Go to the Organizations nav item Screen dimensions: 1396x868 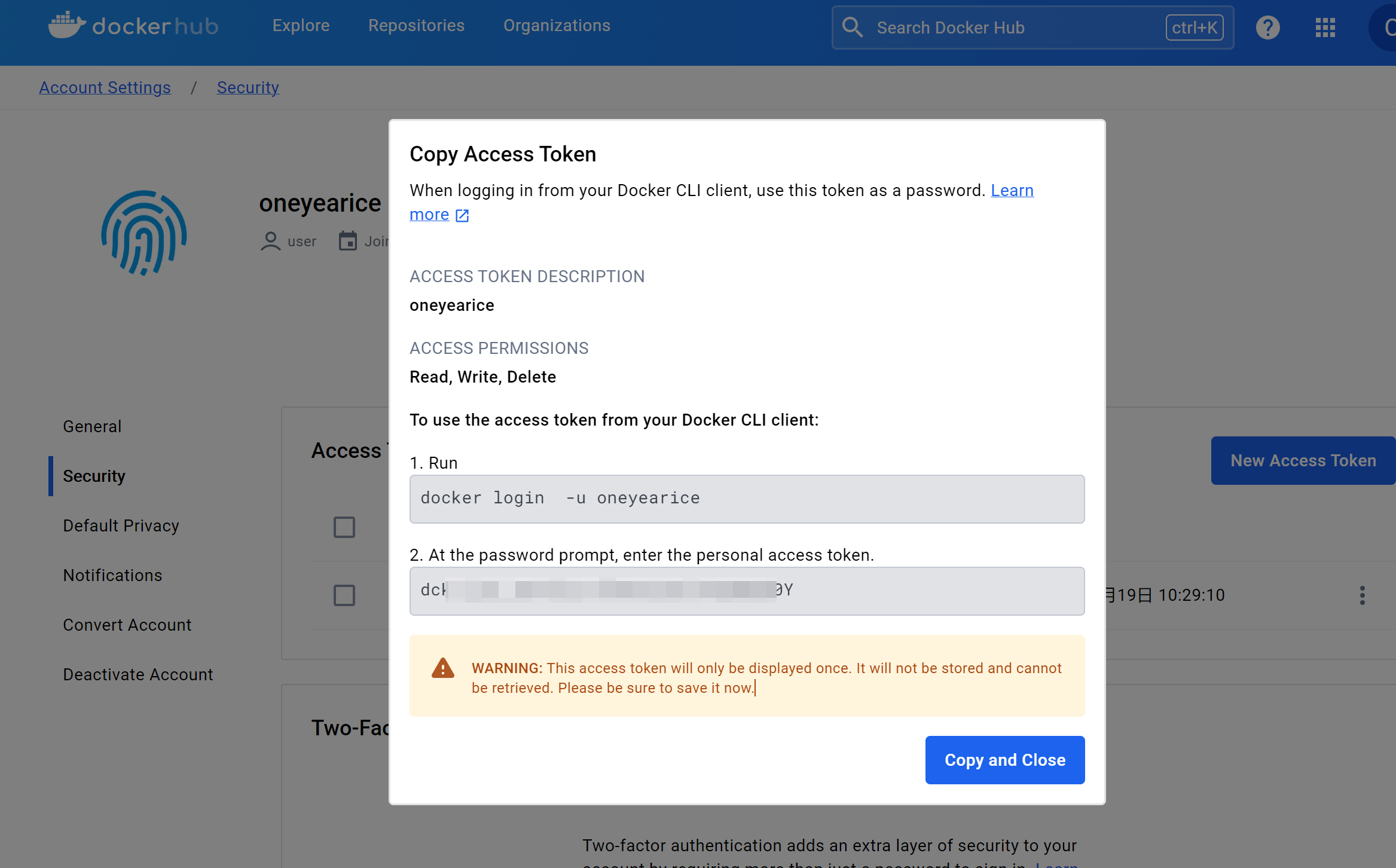[x=557, y=26]
